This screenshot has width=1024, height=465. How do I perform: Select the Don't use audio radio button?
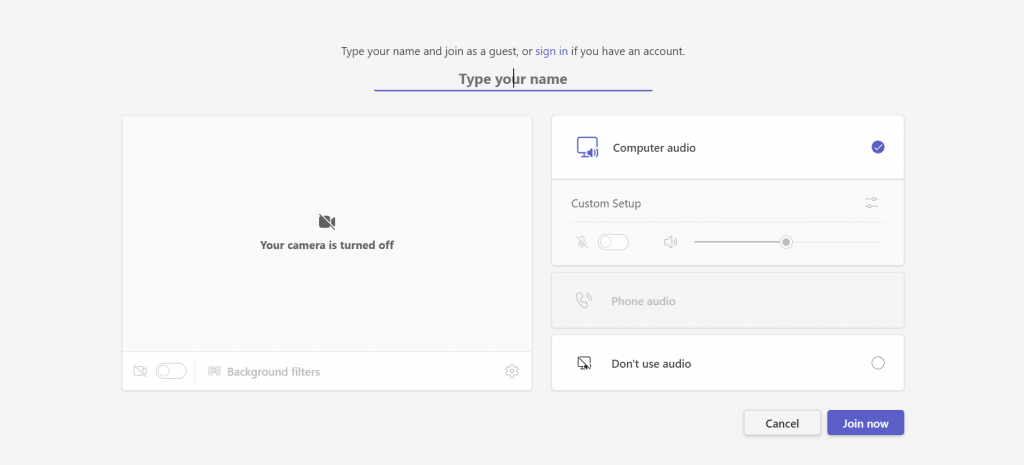coord(878,363)
